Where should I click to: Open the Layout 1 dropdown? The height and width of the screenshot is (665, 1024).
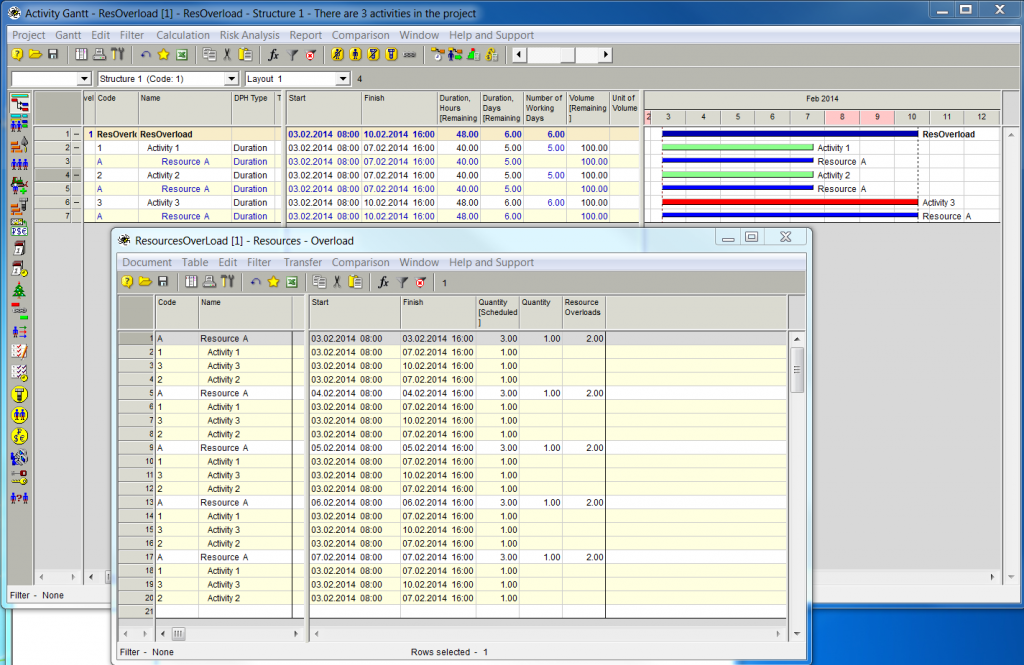pyautogui.click(x=343, y=79)
